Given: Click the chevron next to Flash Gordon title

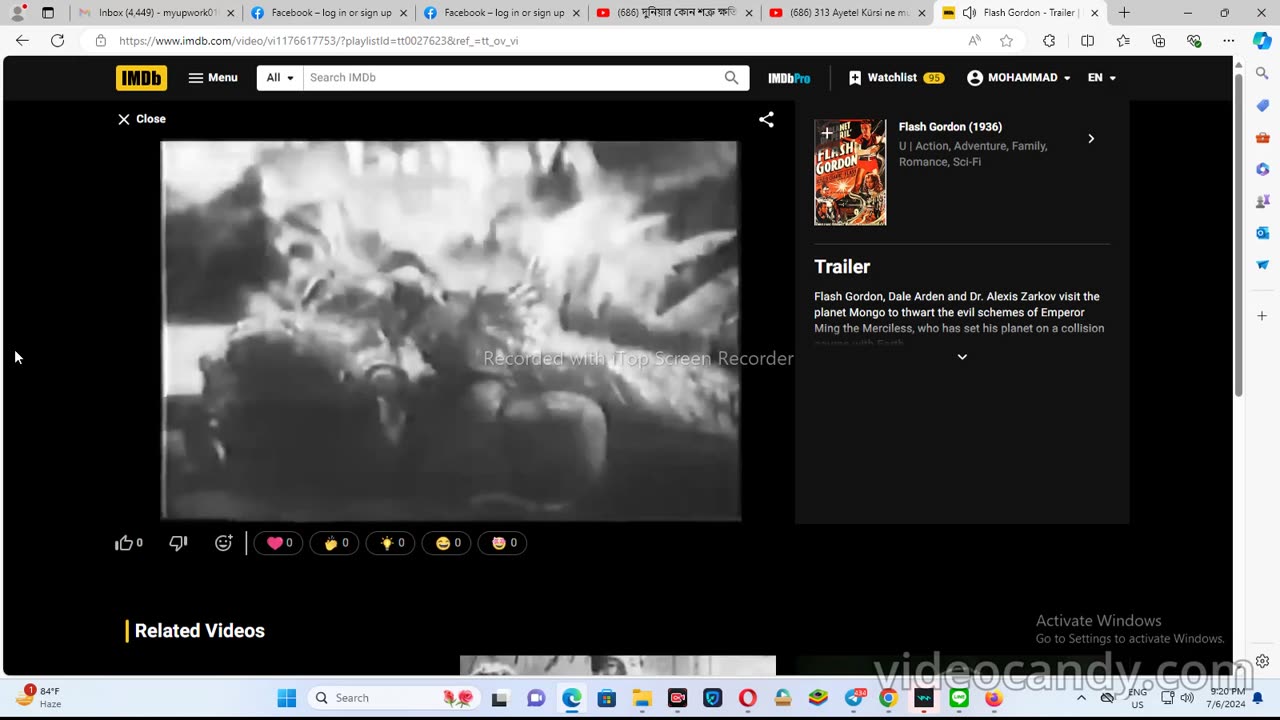Looking at the screenshot, I should (x=1091, y=139).
